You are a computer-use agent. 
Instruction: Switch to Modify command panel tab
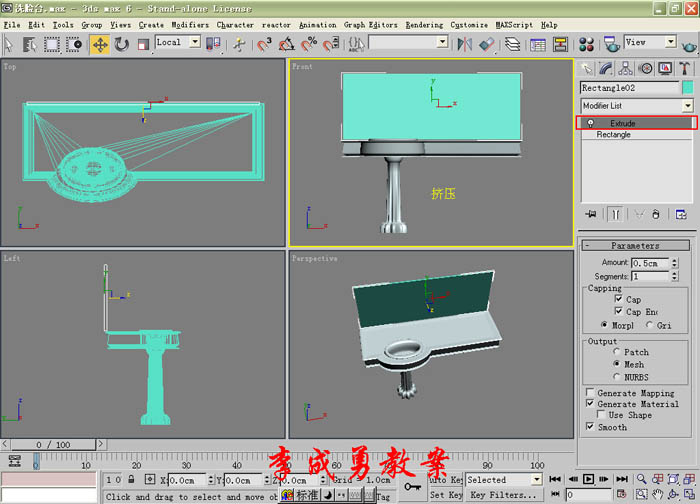(606, 68)
